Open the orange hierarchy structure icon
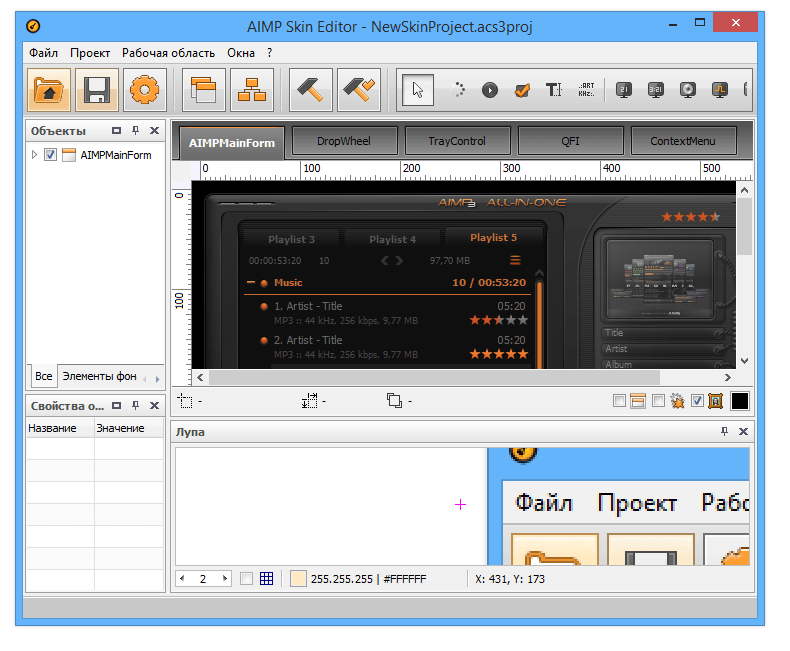 pyautogui.click(x=252, y=90)
